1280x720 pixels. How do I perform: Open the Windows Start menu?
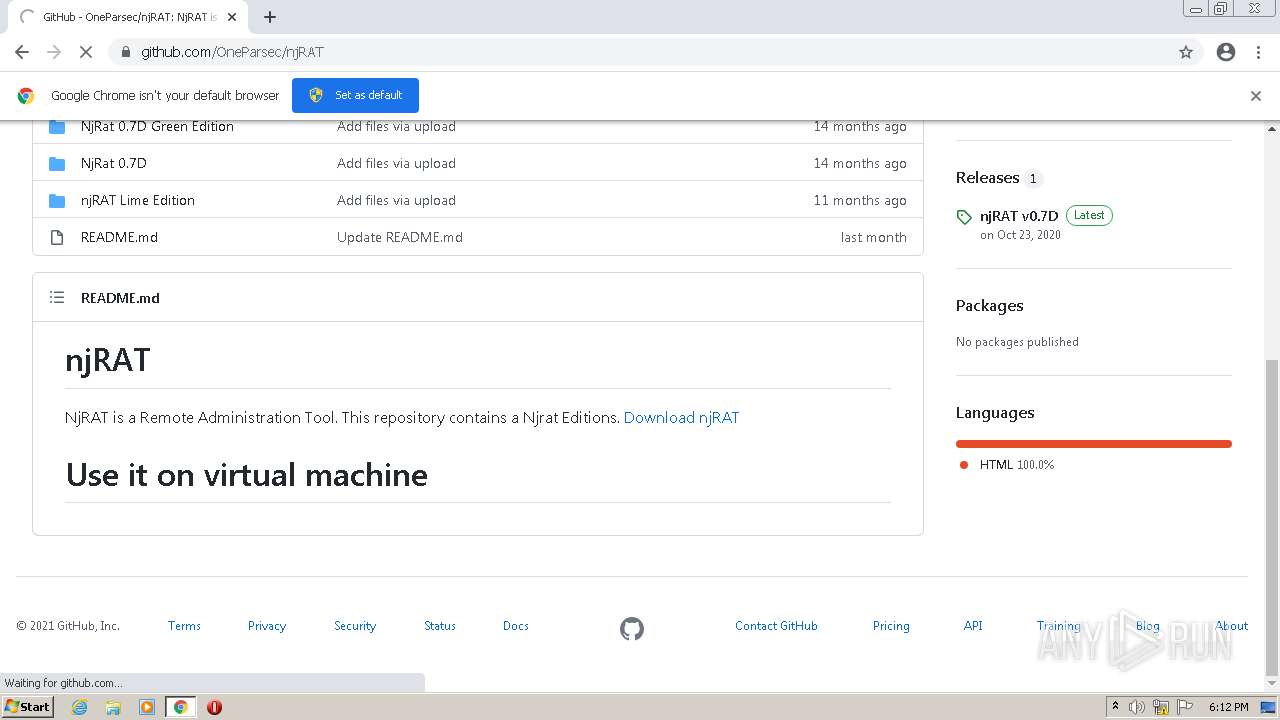[28, 707]
